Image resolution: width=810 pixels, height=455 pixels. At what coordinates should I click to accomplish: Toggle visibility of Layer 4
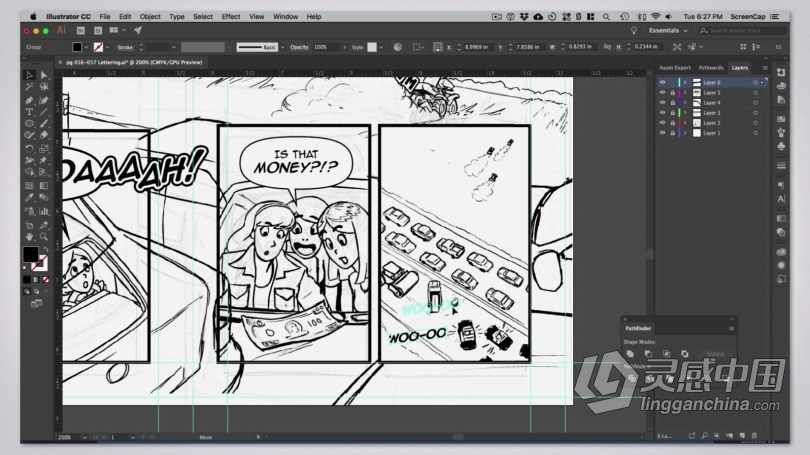click(x=662, y=103)
